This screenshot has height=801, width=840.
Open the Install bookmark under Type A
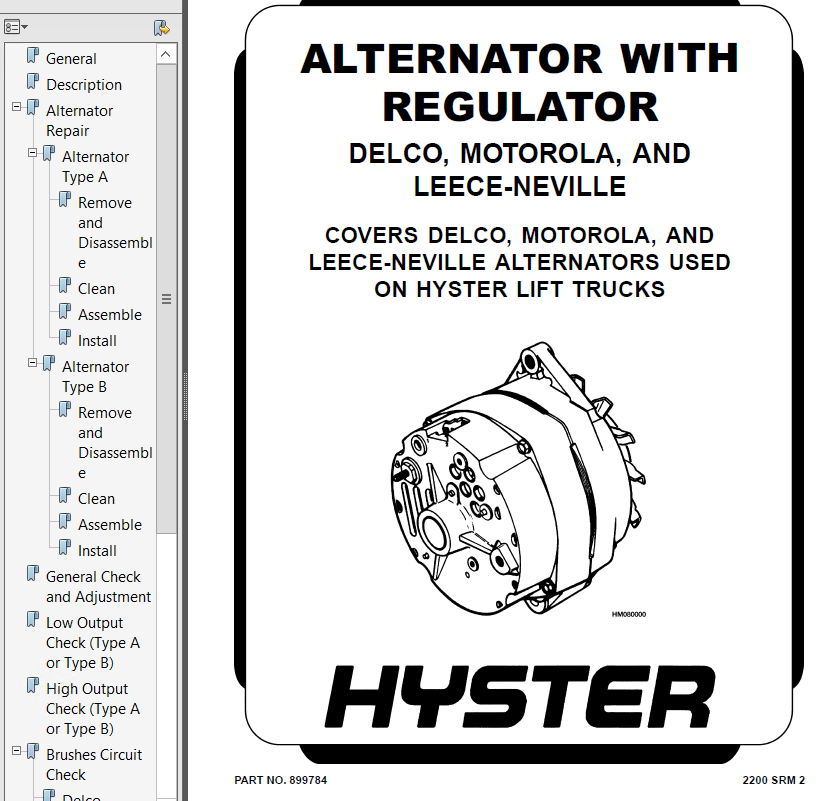coord(97,341)
